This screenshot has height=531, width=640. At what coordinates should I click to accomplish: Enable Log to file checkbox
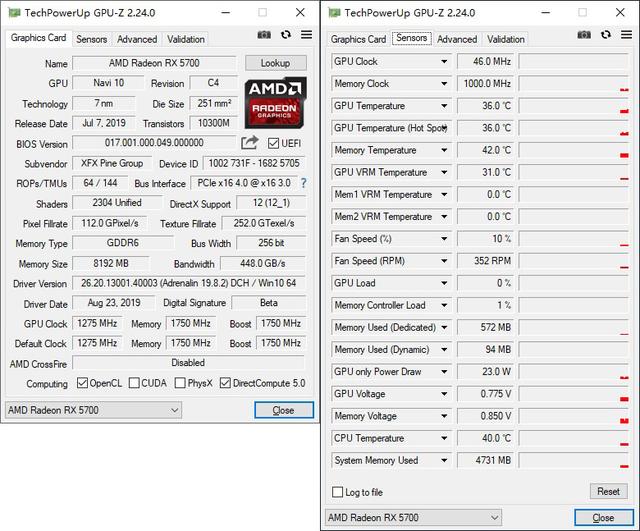(338, 492)
